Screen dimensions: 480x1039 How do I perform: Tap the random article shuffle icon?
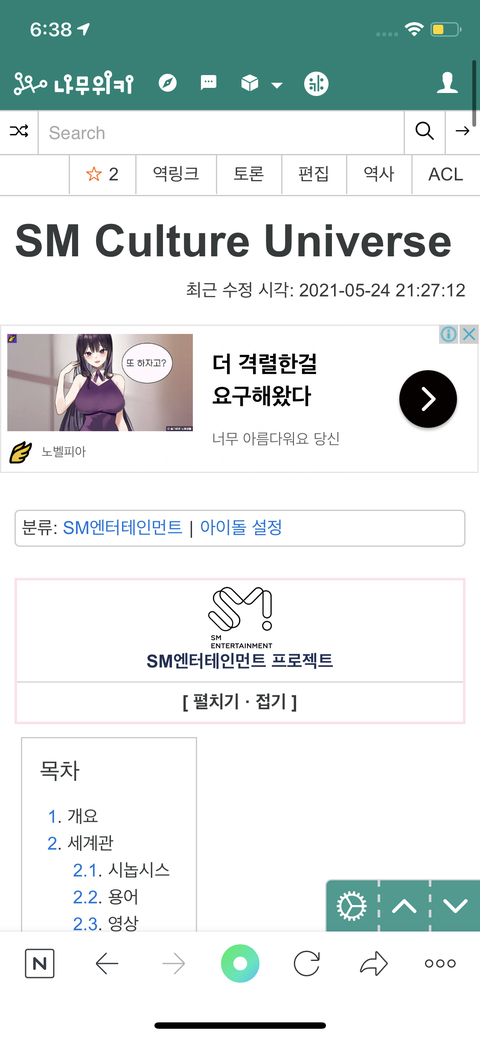click(x=19, y=132)
